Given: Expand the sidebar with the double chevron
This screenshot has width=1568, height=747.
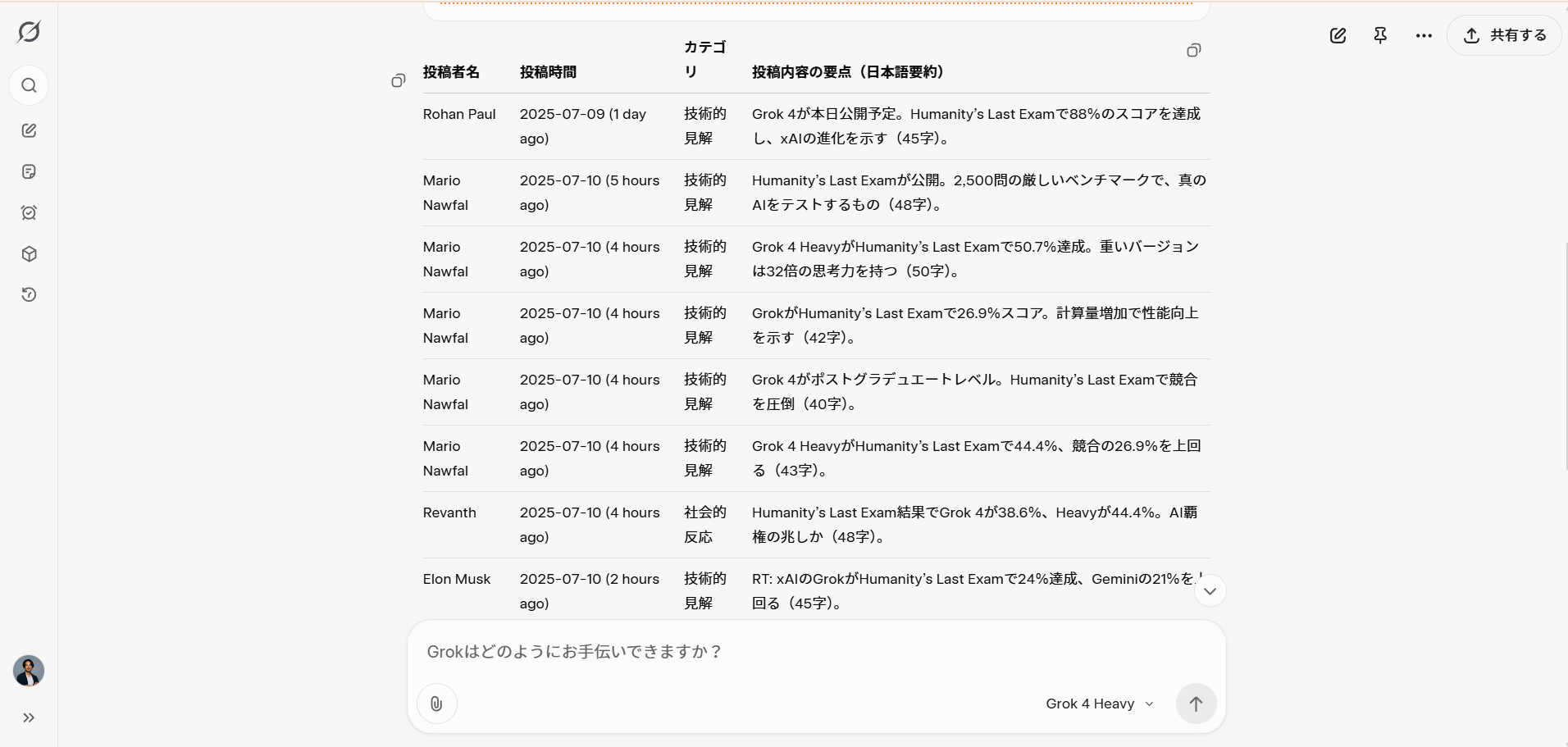Looking at the screenshot, I should (x=29, y=717).
